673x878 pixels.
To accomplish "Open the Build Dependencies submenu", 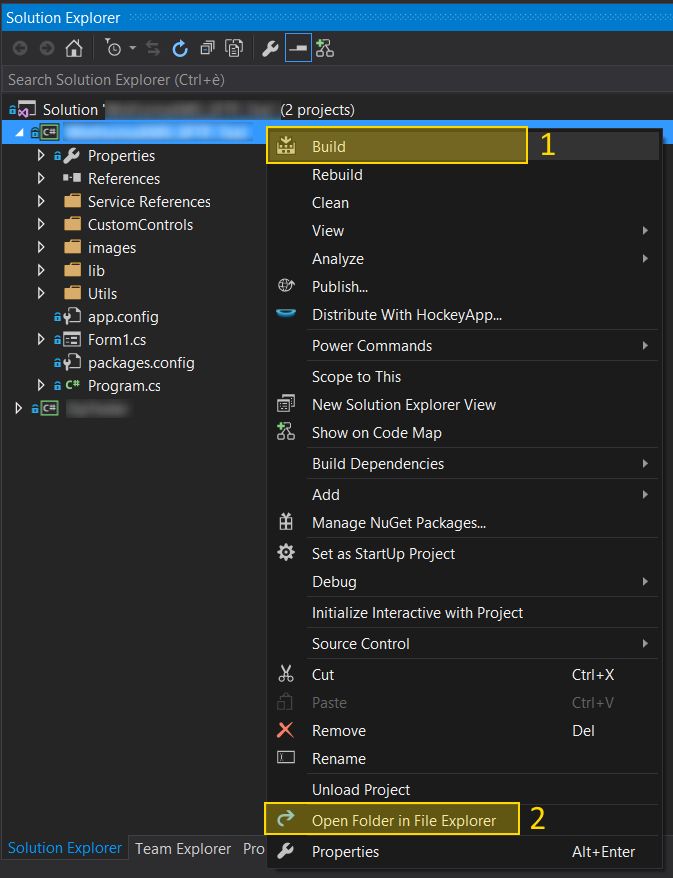I will [462, 464].
